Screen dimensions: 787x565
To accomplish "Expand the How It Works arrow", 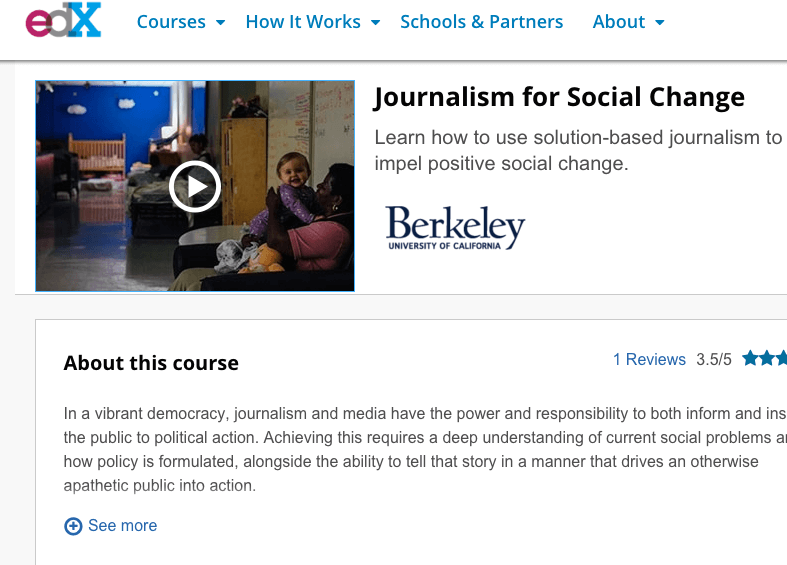I will [375, 22].
